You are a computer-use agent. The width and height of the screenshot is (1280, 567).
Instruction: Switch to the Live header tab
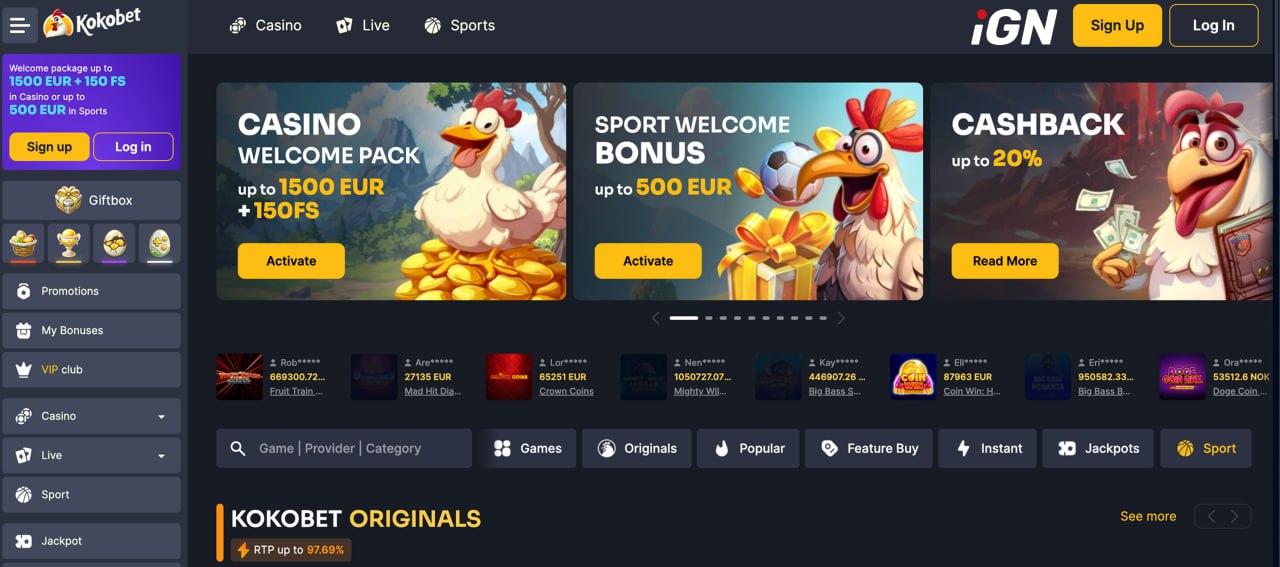(x=363, y=25)
